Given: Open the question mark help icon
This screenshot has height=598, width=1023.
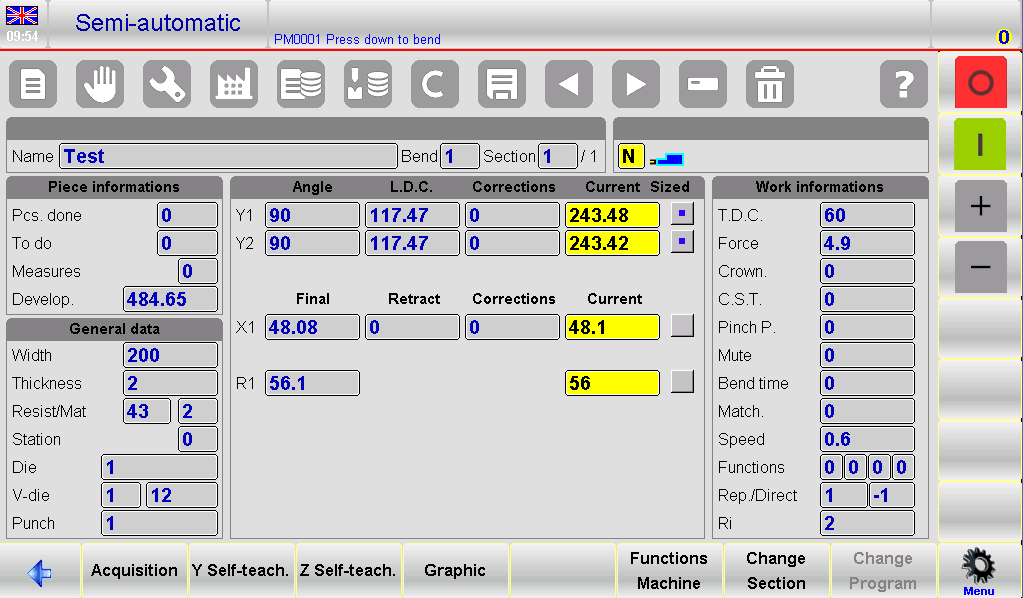Looking at the screenshot, I should coord(903,84).
